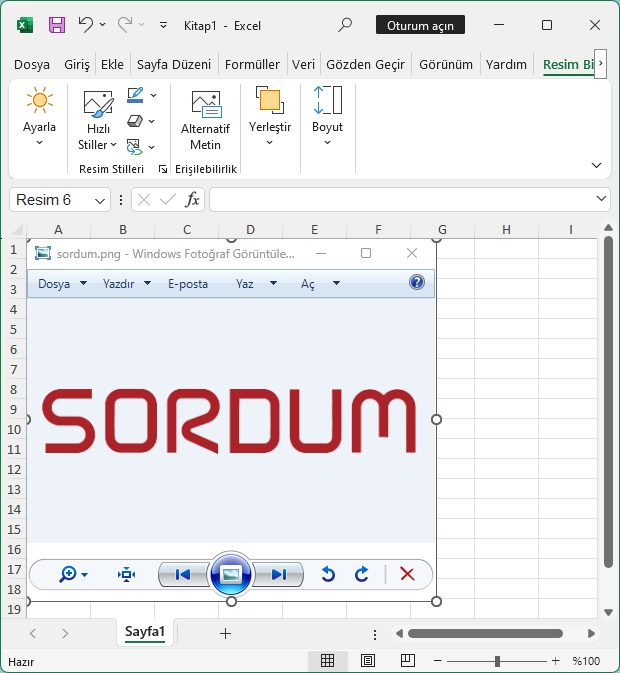Switch to the Görünüm tab
The image size is (620, 673).
(x=446, y=64)
